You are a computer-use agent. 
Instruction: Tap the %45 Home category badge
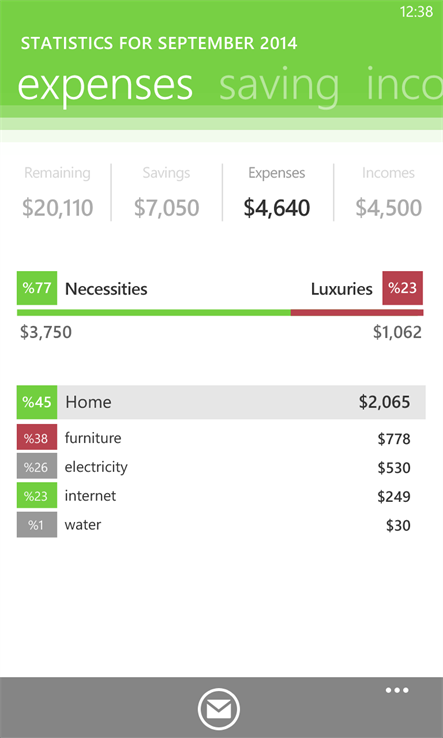click(37, 402)
